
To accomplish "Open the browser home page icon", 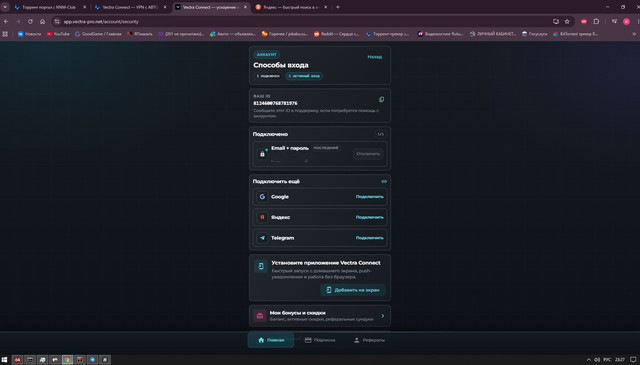I will tap(42, 22).
